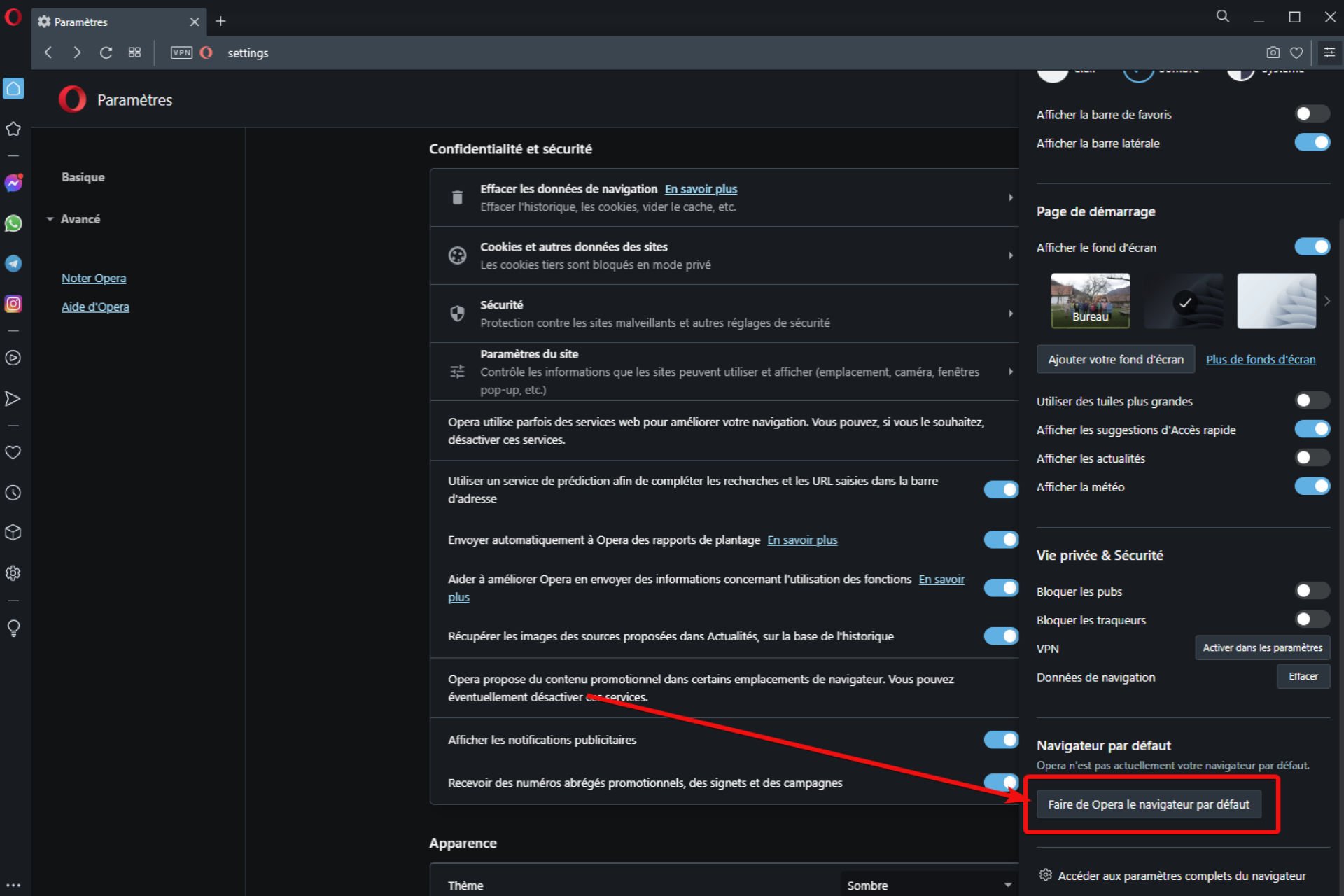Open Pinboards heart icon in sidebar
This screenshot has height=896, width=1344.
coord(13,452)
